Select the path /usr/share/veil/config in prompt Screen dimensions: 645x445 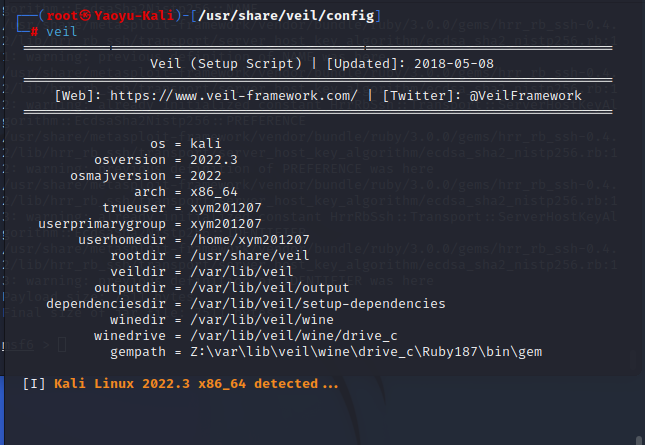tap(286, 16)
